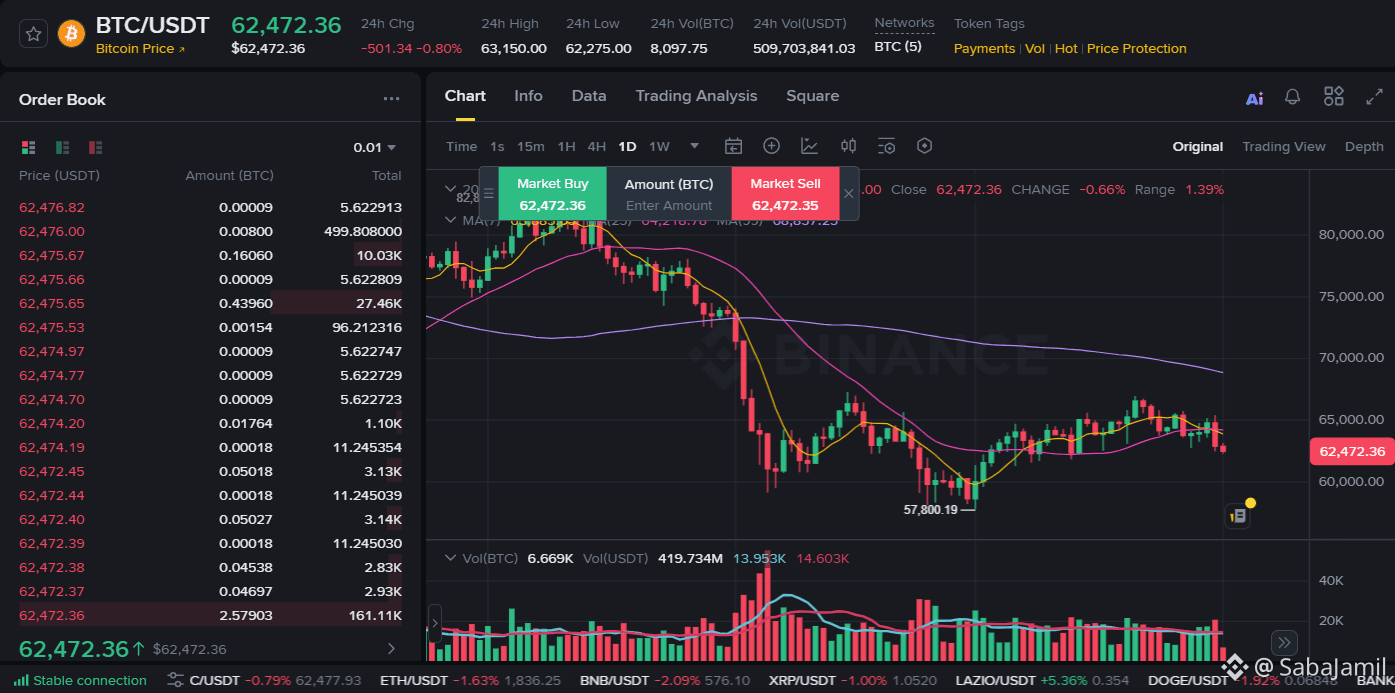This screenshot has width=1395, height=693.
Task: Switch to Trading View chart
Action: point(1284,146)
